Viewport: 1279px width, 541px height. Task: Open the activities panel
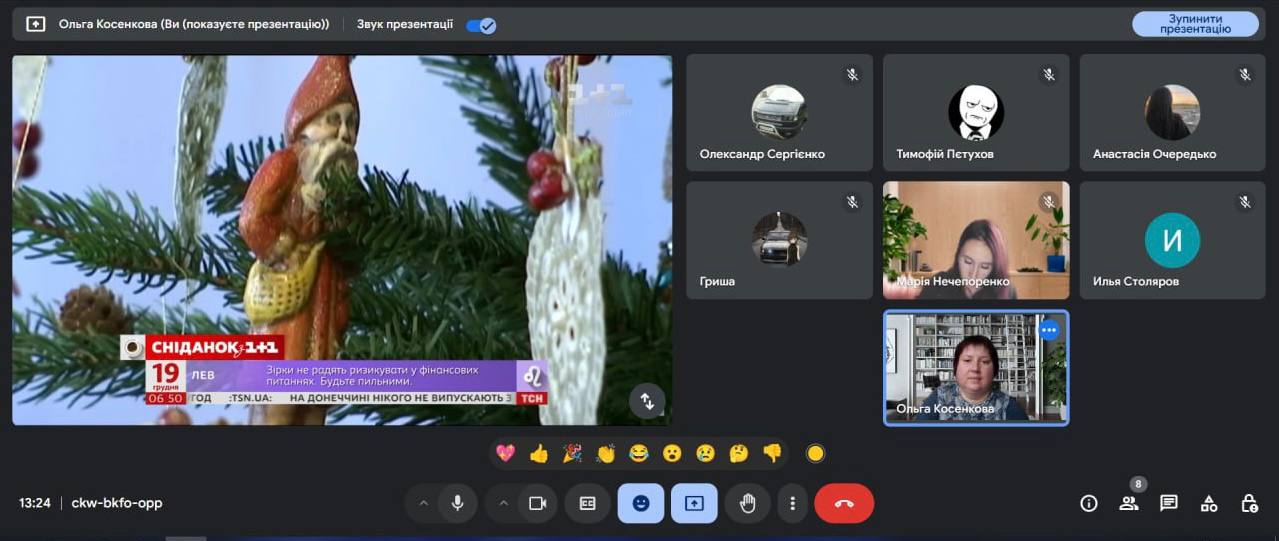click(1209, 503)
